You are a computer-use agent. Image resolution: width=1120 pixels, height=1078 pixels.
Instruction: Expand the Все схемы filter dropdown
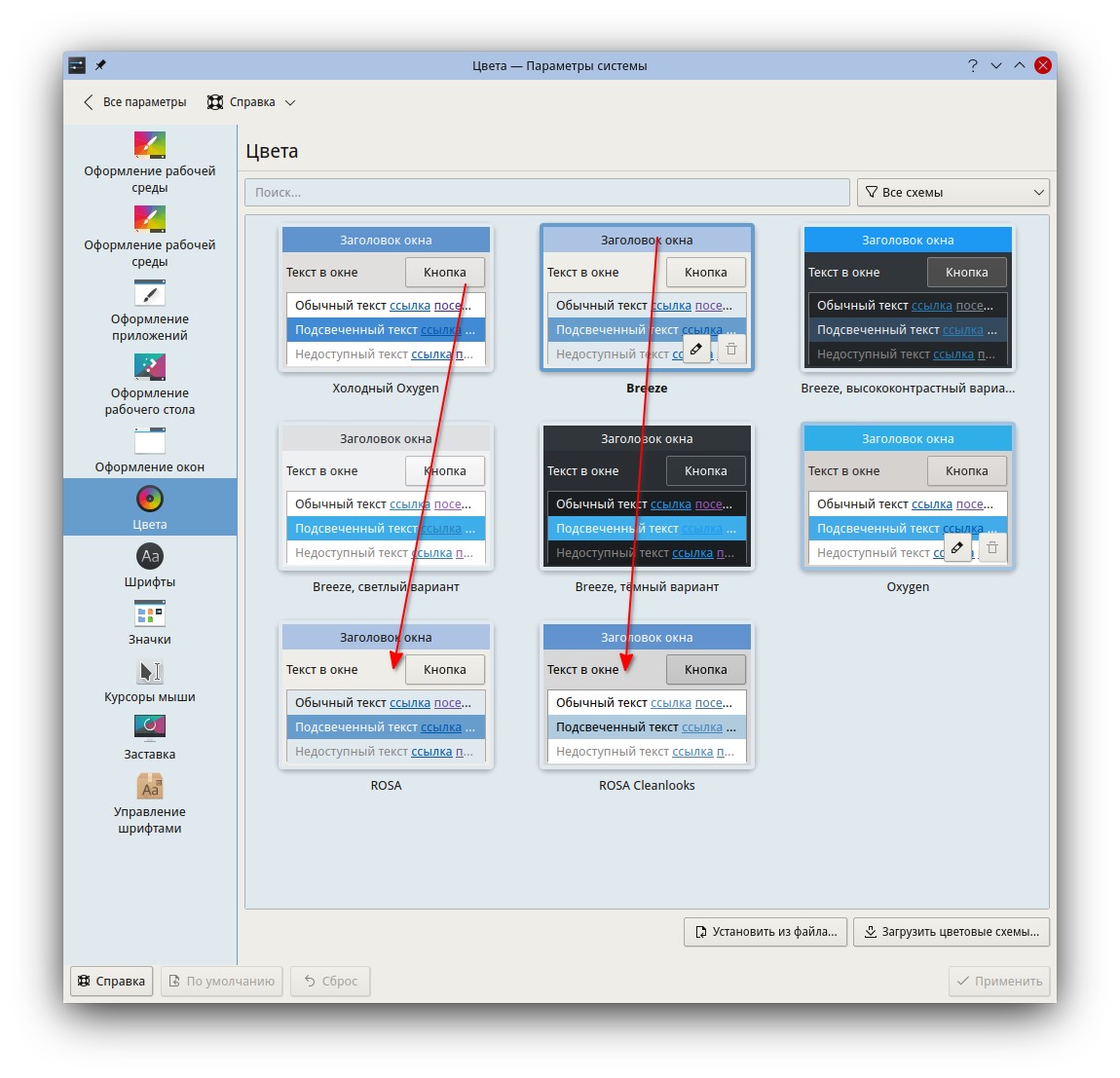[952, 192]
